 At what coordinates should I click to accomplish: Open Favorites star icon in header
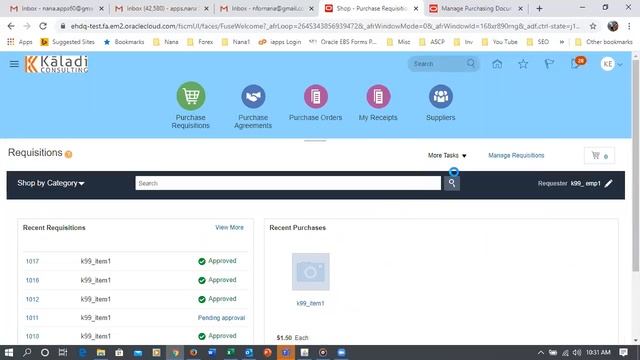click(523, 64)
